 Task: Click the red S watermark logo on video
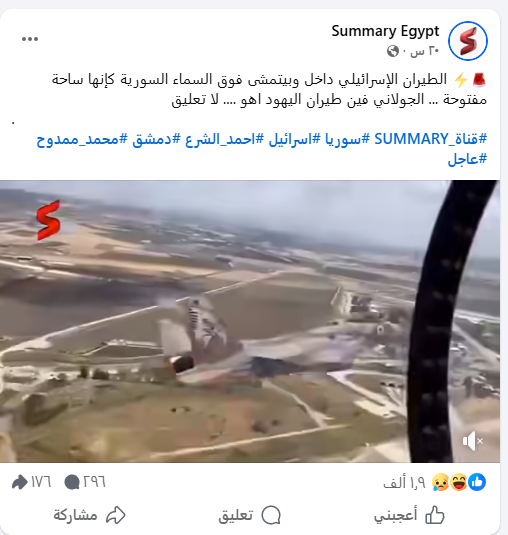pyautogui.click(x=48, y=220)
